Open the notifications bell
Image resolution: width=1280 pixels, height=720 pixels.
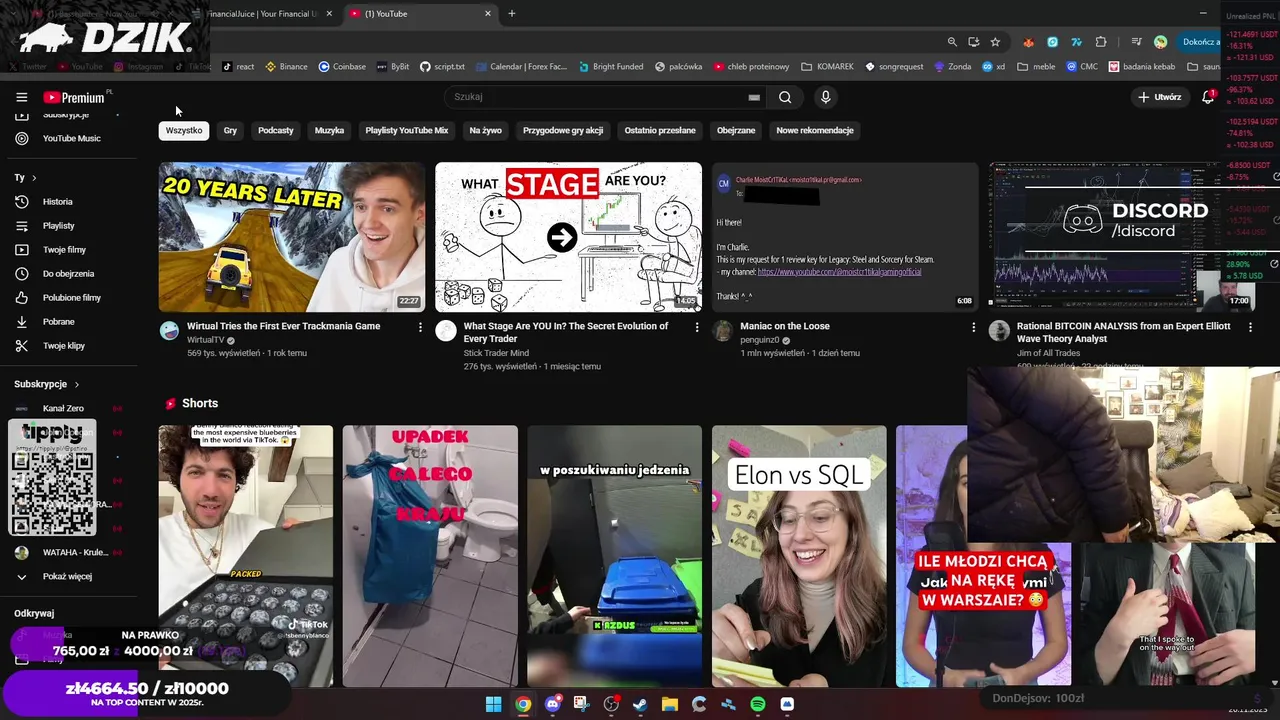click(1208, 97)
